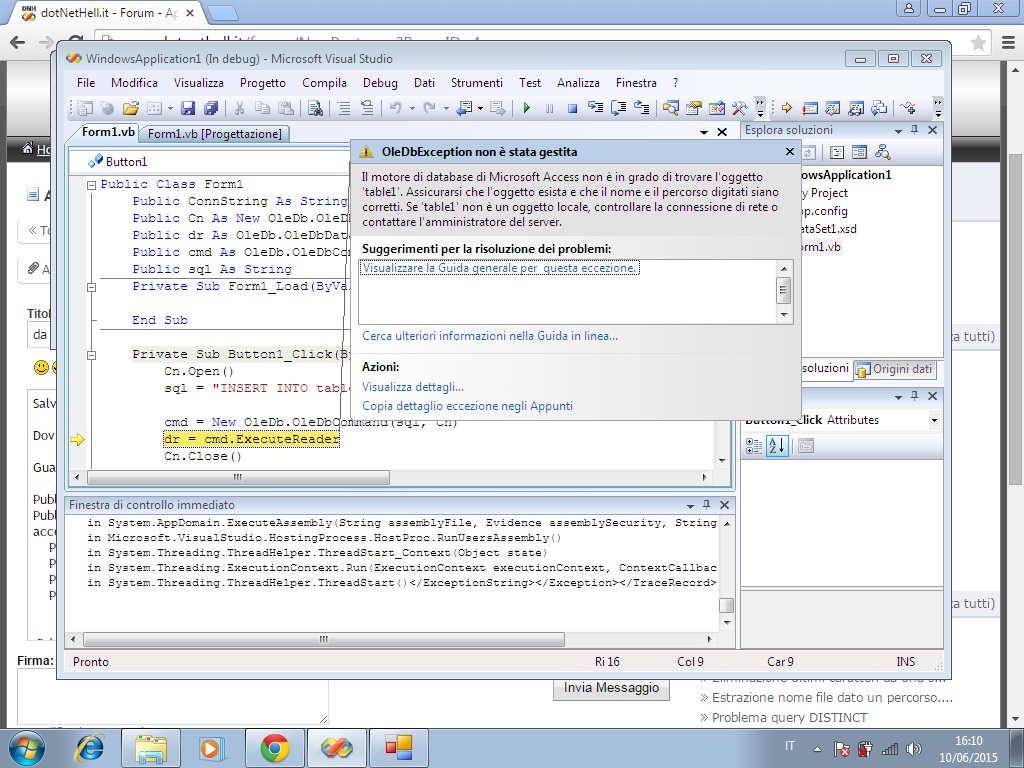Open the Finestra menu
The image size is (1024, 768).
pyautogui.click(x=636, y=83)
